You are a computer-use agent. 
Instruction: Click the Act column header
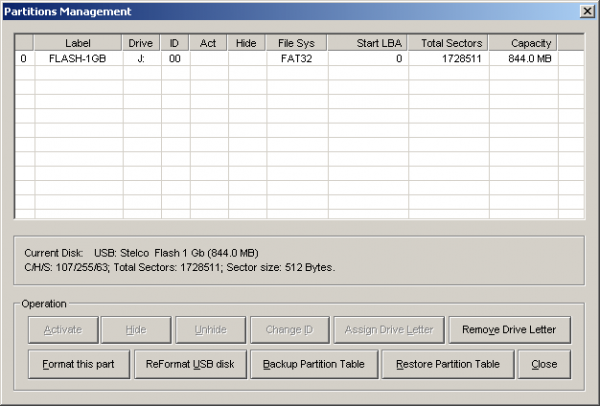[209, 43]
